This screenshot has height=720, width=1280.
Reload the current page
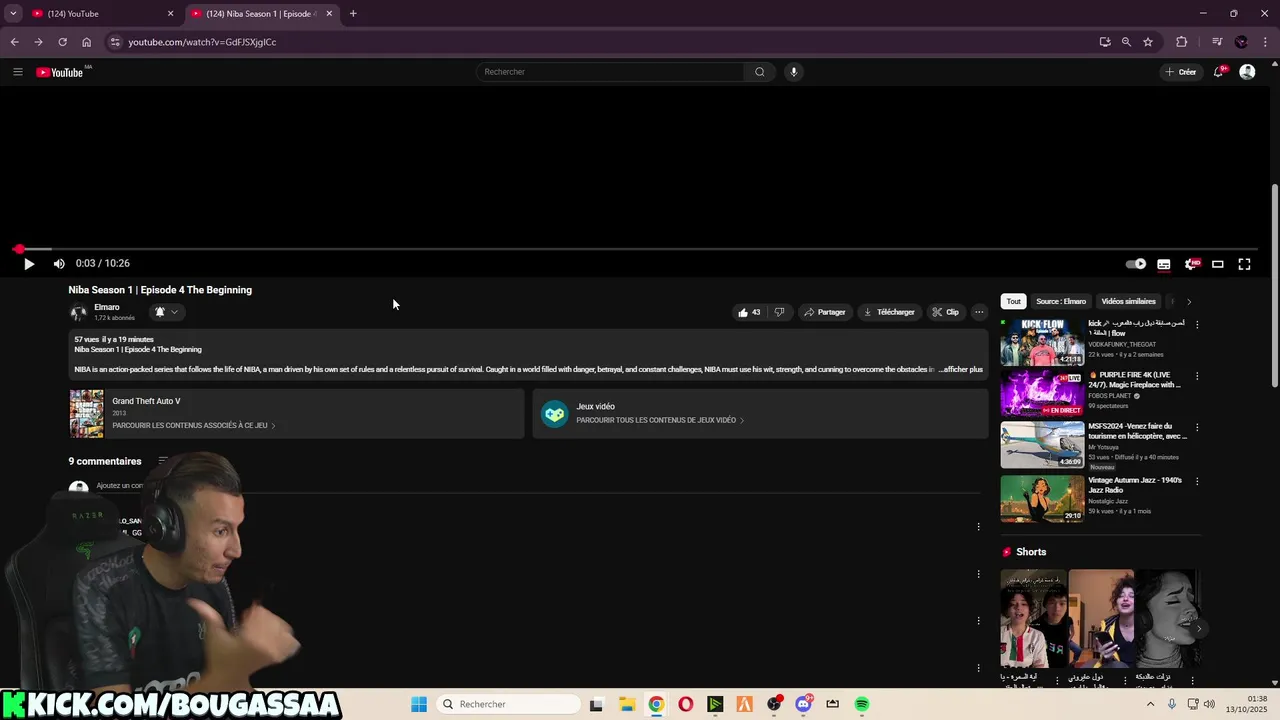[x=62, y=42]
